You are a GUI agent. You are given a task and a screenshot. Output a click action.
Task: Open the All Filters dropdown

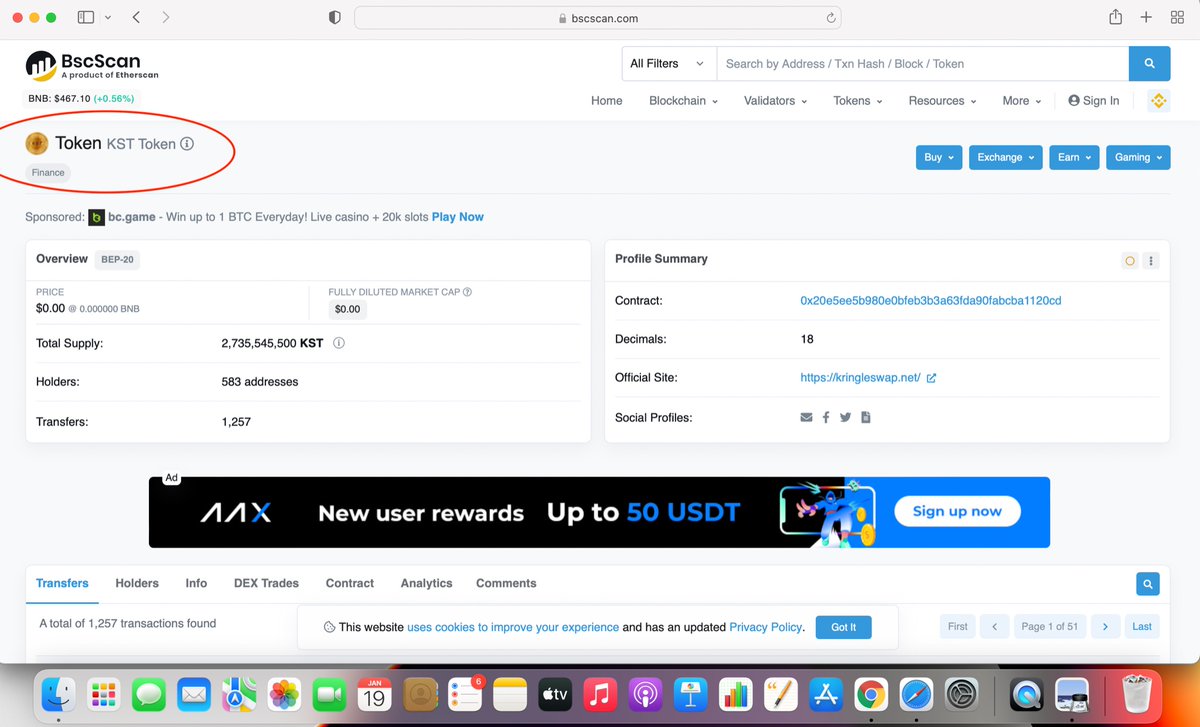pyautogui.click(x=669, y=63)
